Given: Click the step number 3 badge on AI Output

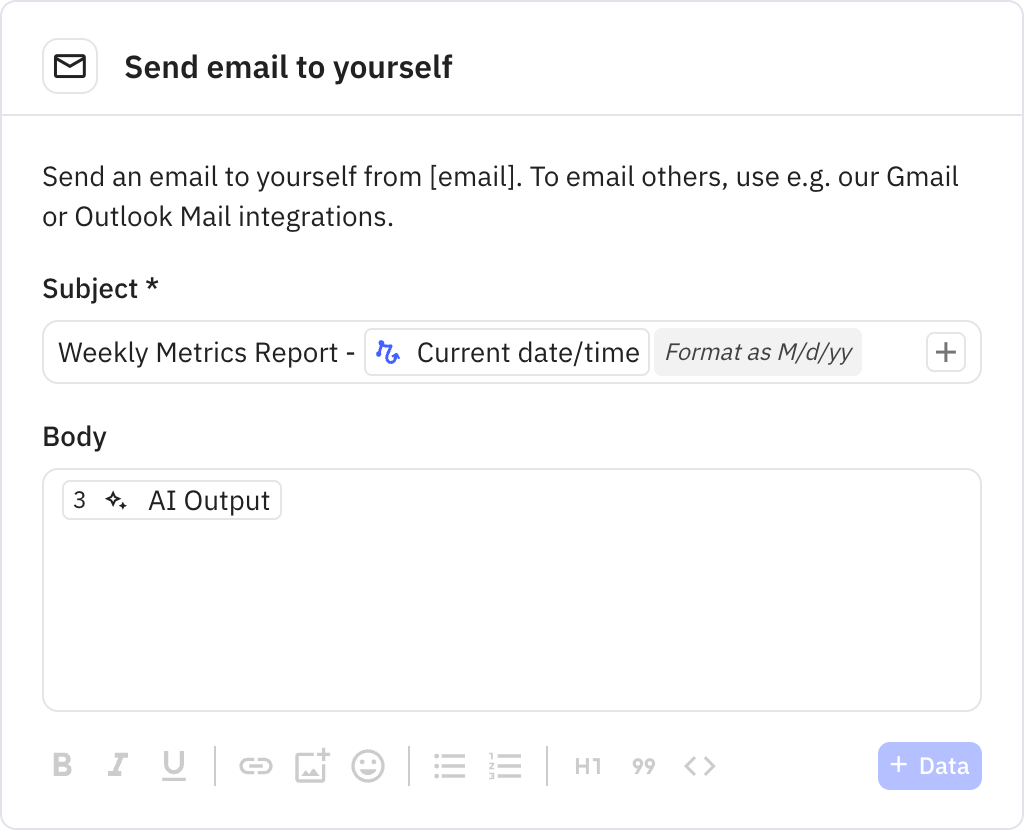Looking at the screenshot, I should click(x=80, y=500).
